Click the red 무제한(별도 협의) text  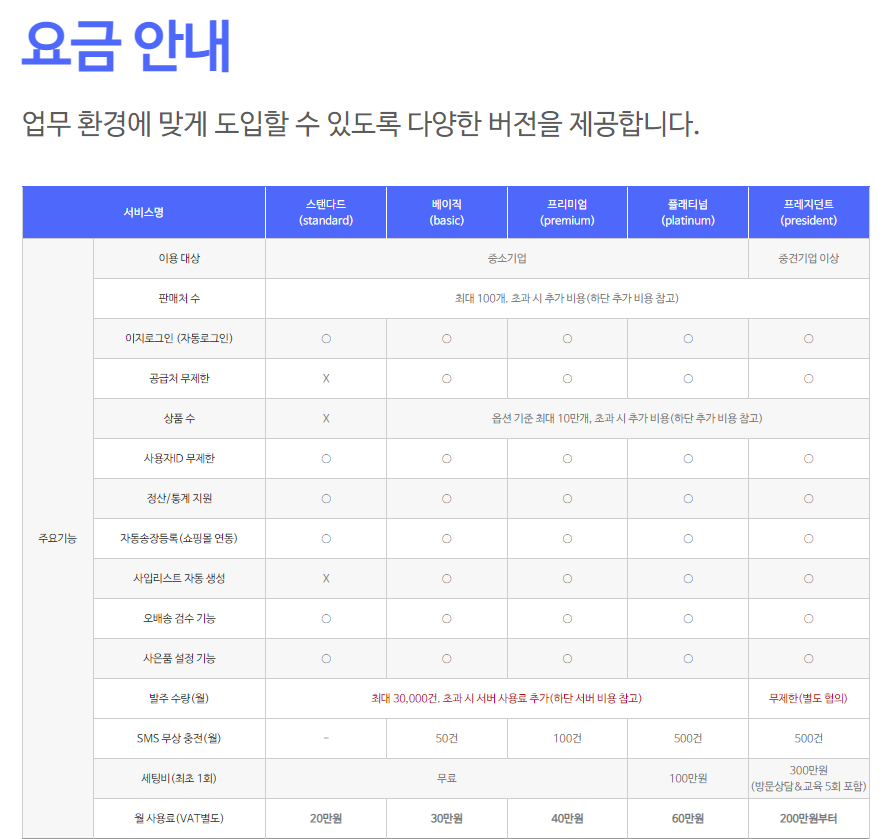pyautogui.click(x=809, y=699)
